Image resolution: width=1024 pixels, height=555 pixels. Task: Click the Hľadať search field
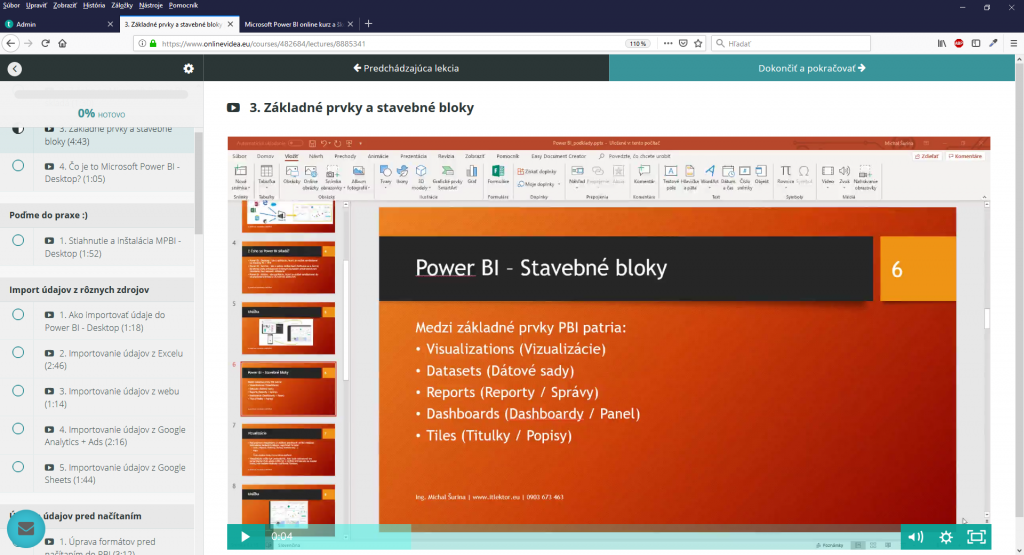click(x=791, y=44)
